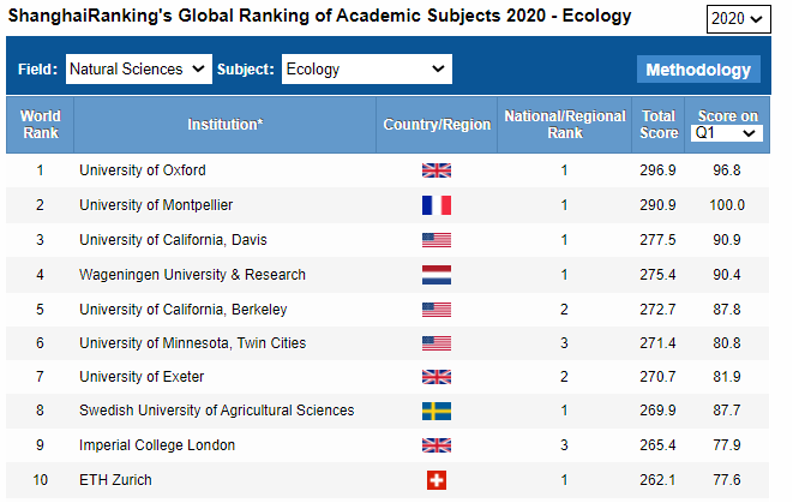Click the UK flag next to University of Oxford

436,171
